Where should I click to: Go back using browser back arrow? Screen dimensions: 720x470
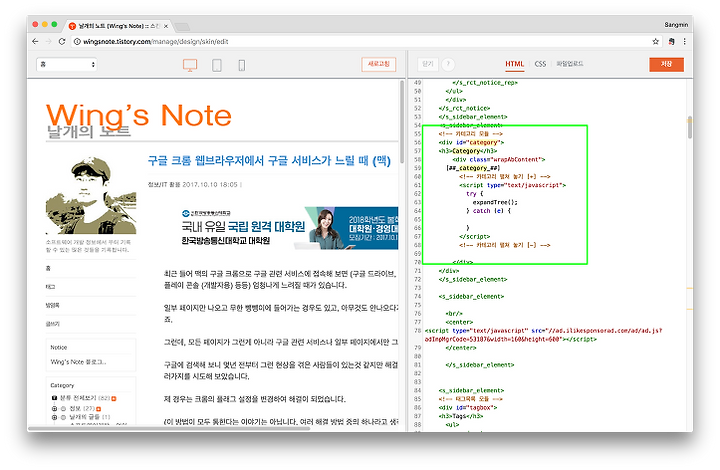(35, 41)
